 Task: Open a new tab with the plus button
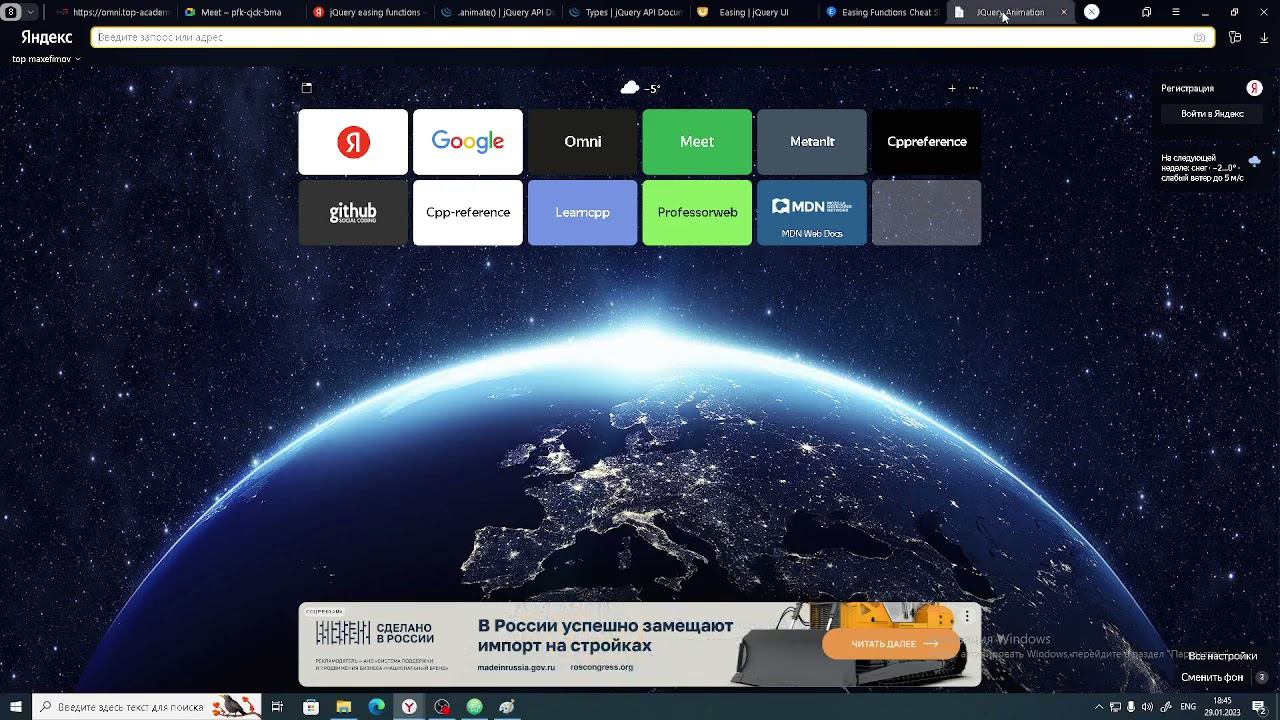point(1091,12)
